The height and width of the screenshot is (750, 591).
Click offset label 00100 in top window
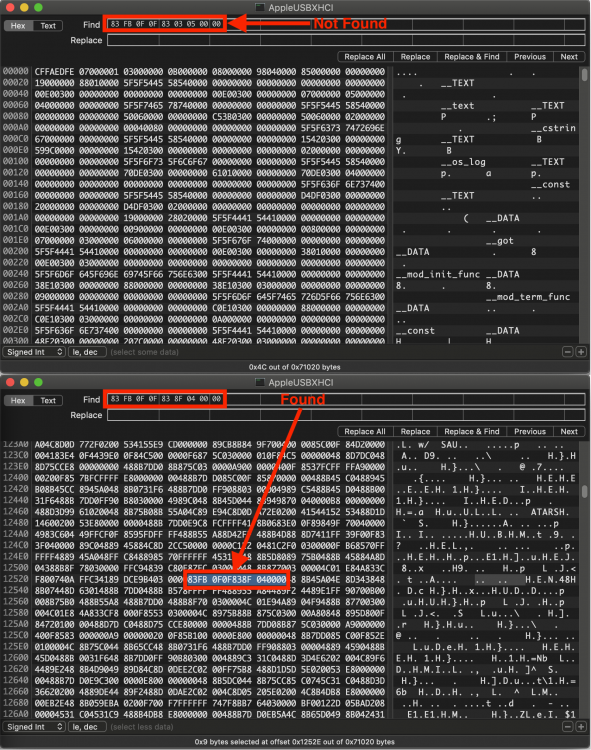coord(16,162)
